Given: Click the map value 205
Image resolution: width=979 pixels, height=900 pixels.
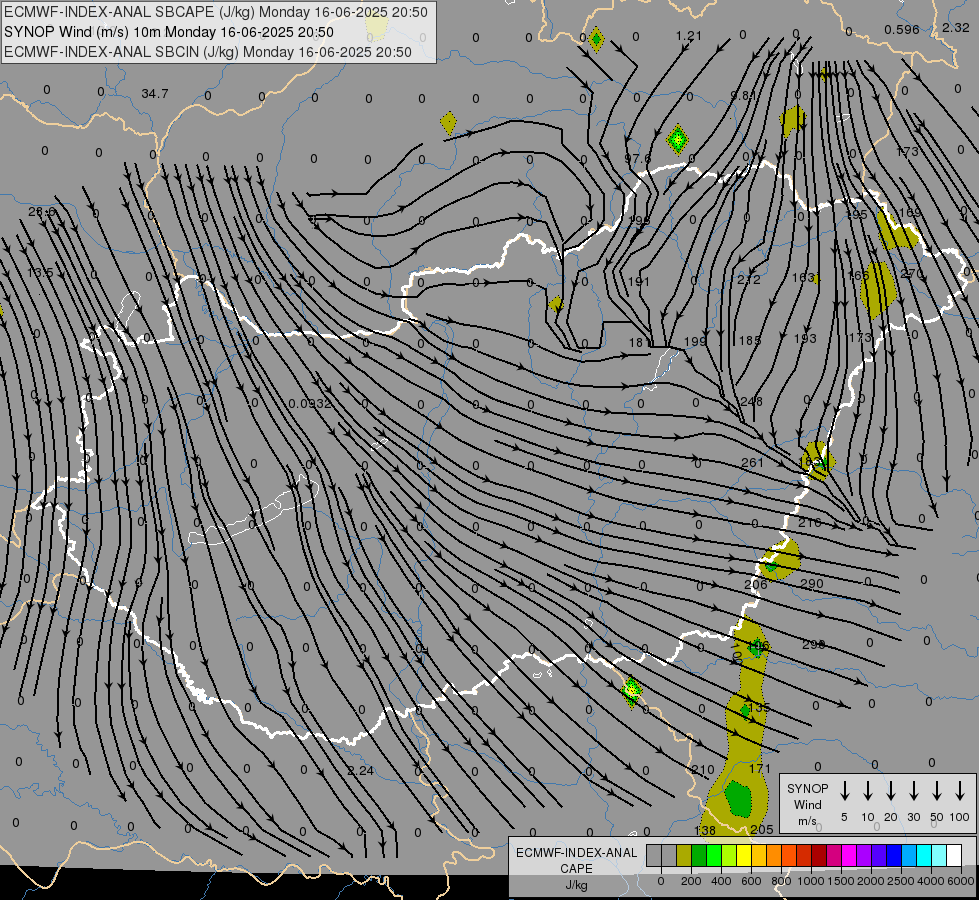Looking at the screenshot, I should coord(762,829).
